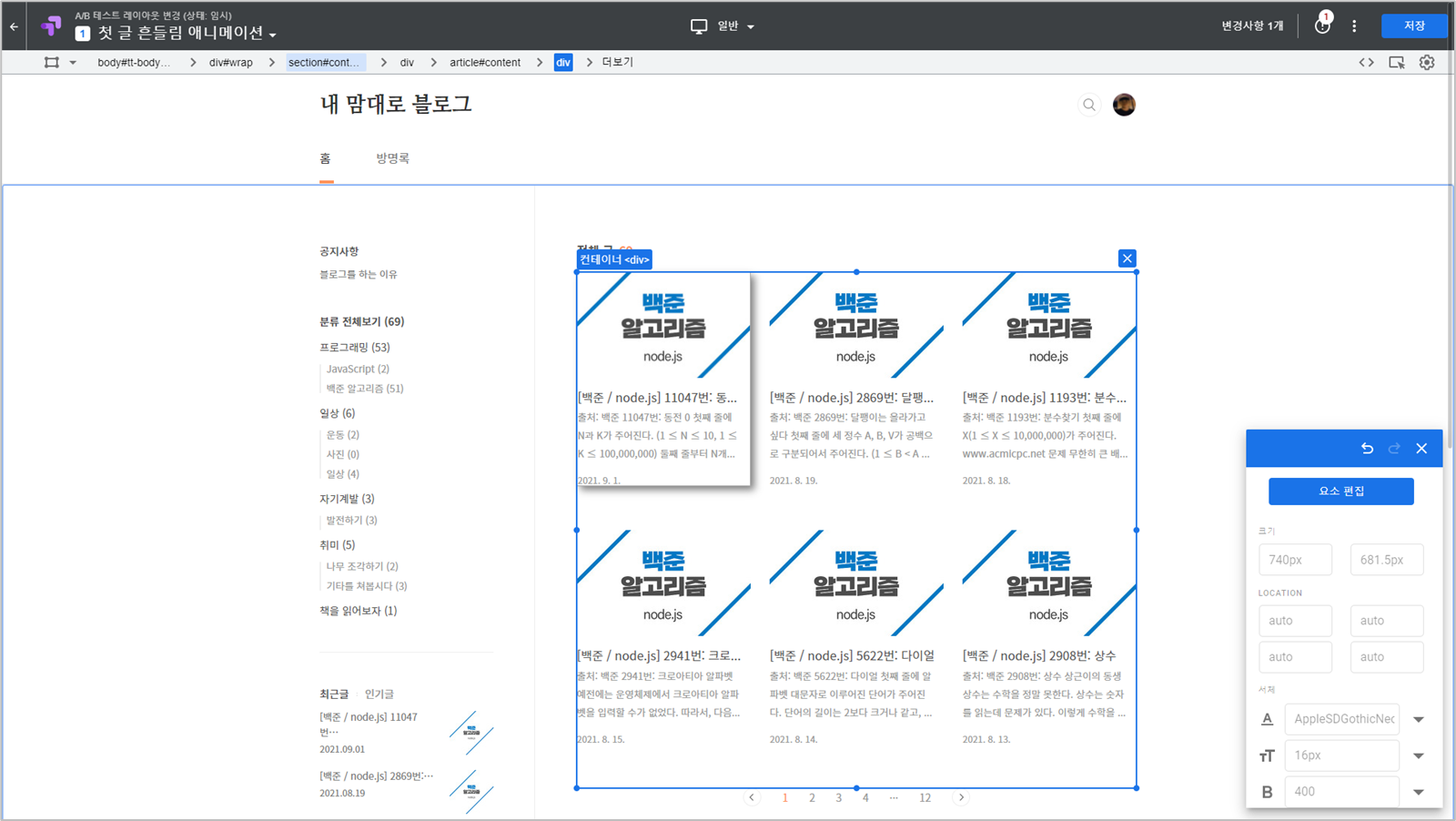This screenshot has width=1456, height=821.
Task: Click the 요소 편집 button
Action: (1341, 491)
